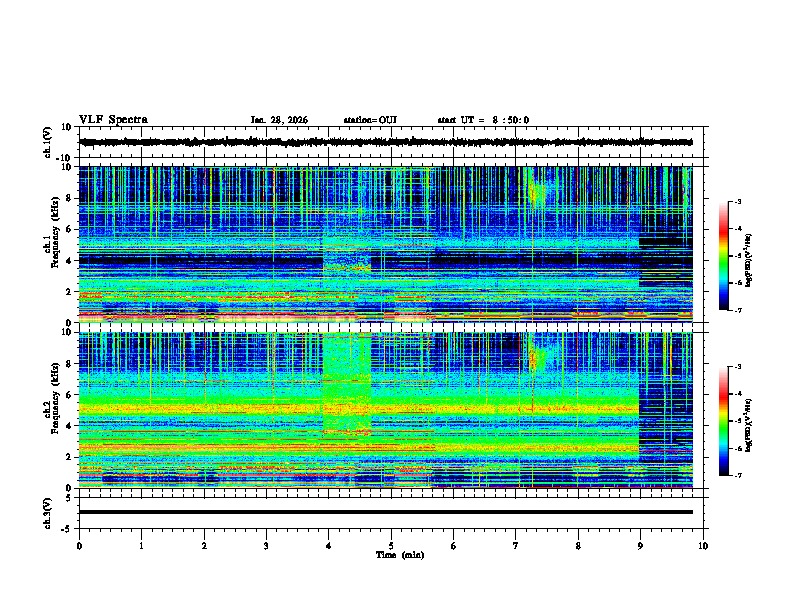792x612 pixels.
Task: Click the "station=OUI" header label
Action: click(370, 120)
